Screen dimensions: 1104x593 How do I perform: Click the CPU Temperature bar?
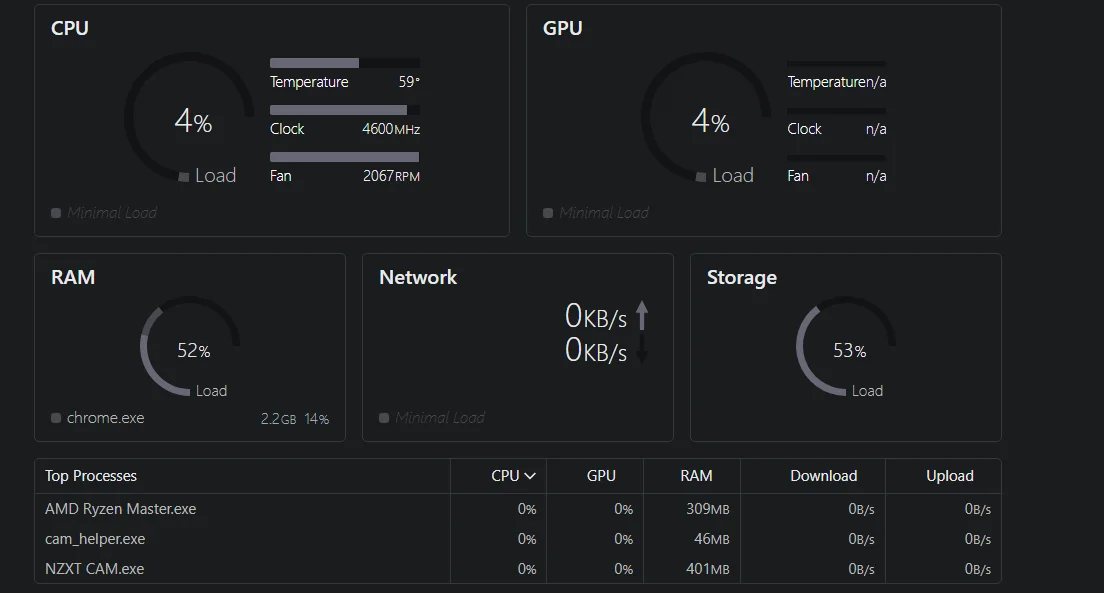344,63
